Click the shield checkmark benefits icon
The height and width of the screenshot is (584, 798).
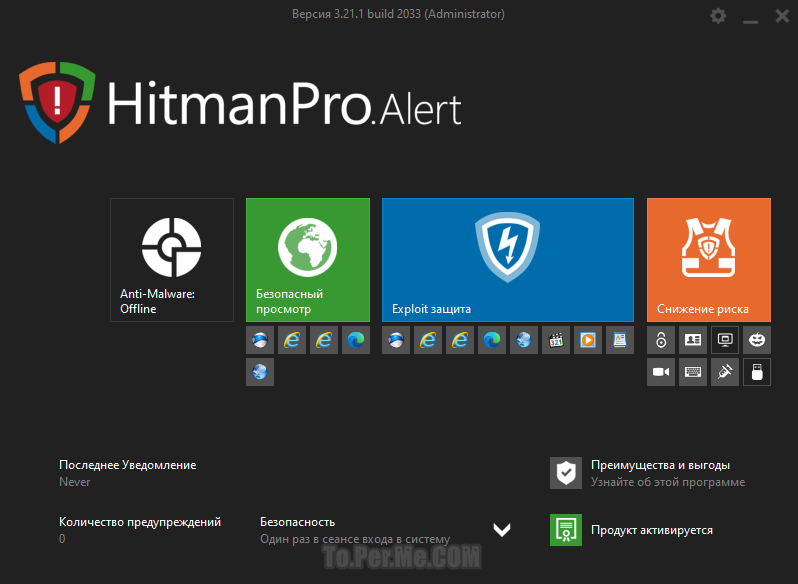coord(566,473)
